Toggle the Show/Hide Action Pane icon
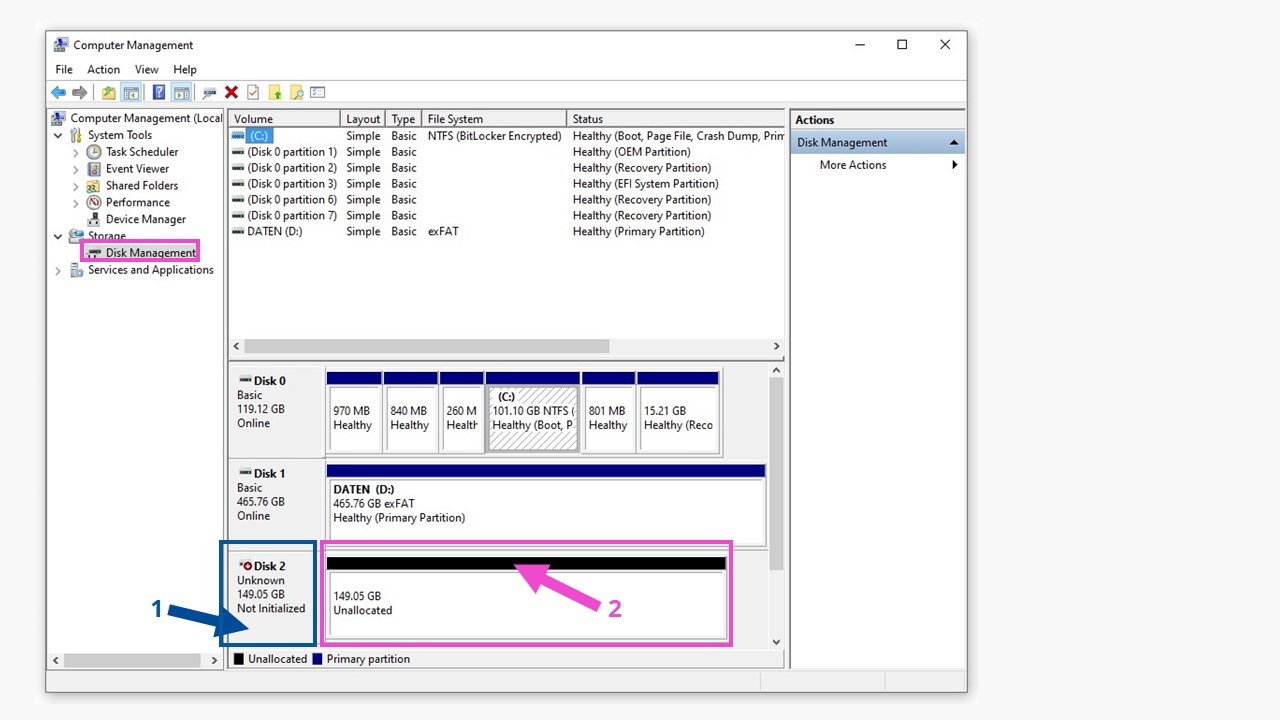The height and width of the screenshot is (720, 1280). coord(181,92)
